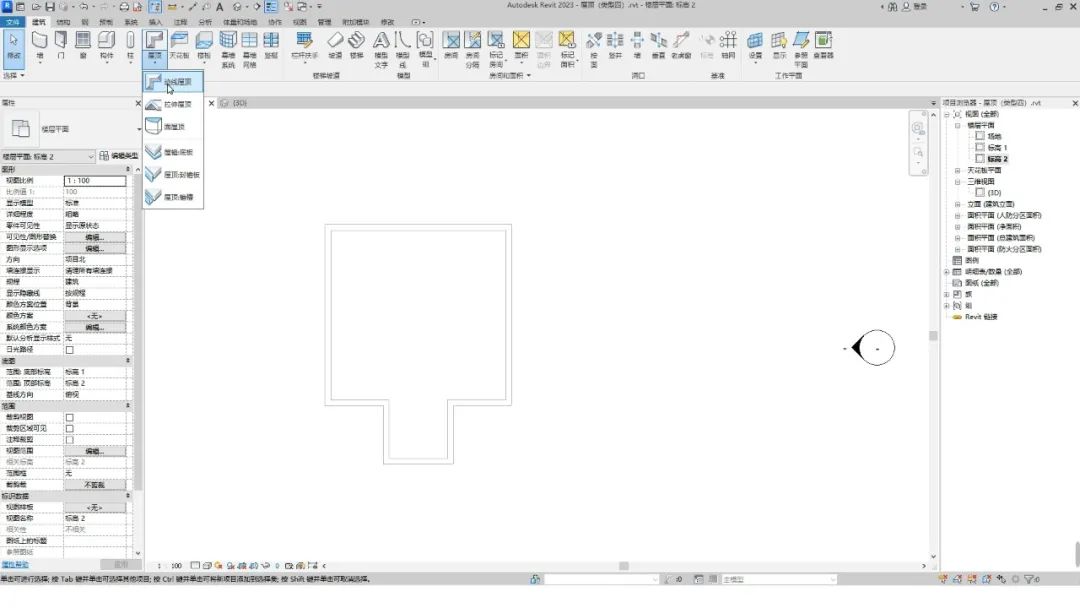
Task: Toggle the 标高 2 floor plan checkbox
Action: click(979, 158)
